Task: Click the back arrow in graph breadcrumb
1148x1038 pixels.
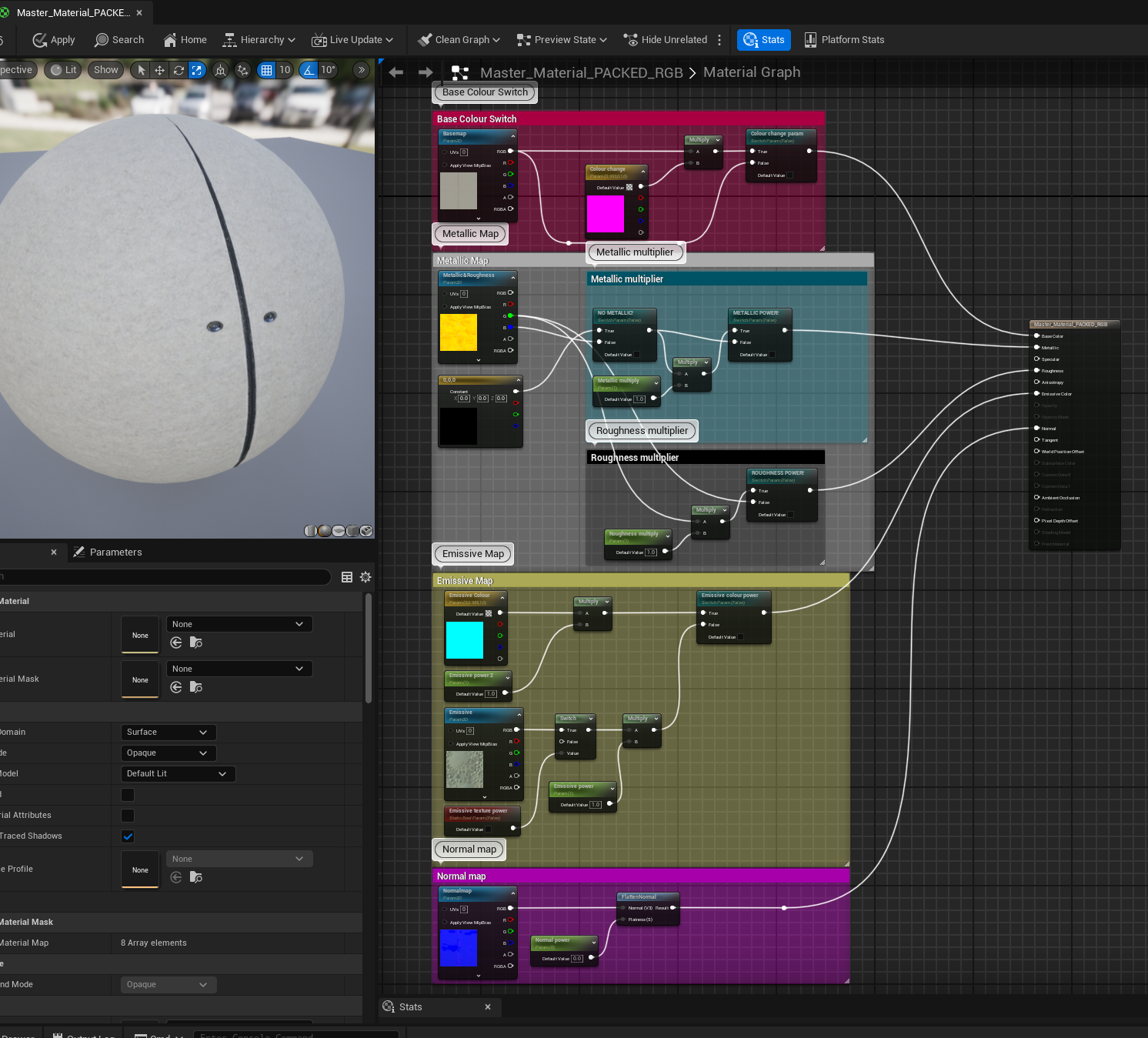Action: point(396,72)
